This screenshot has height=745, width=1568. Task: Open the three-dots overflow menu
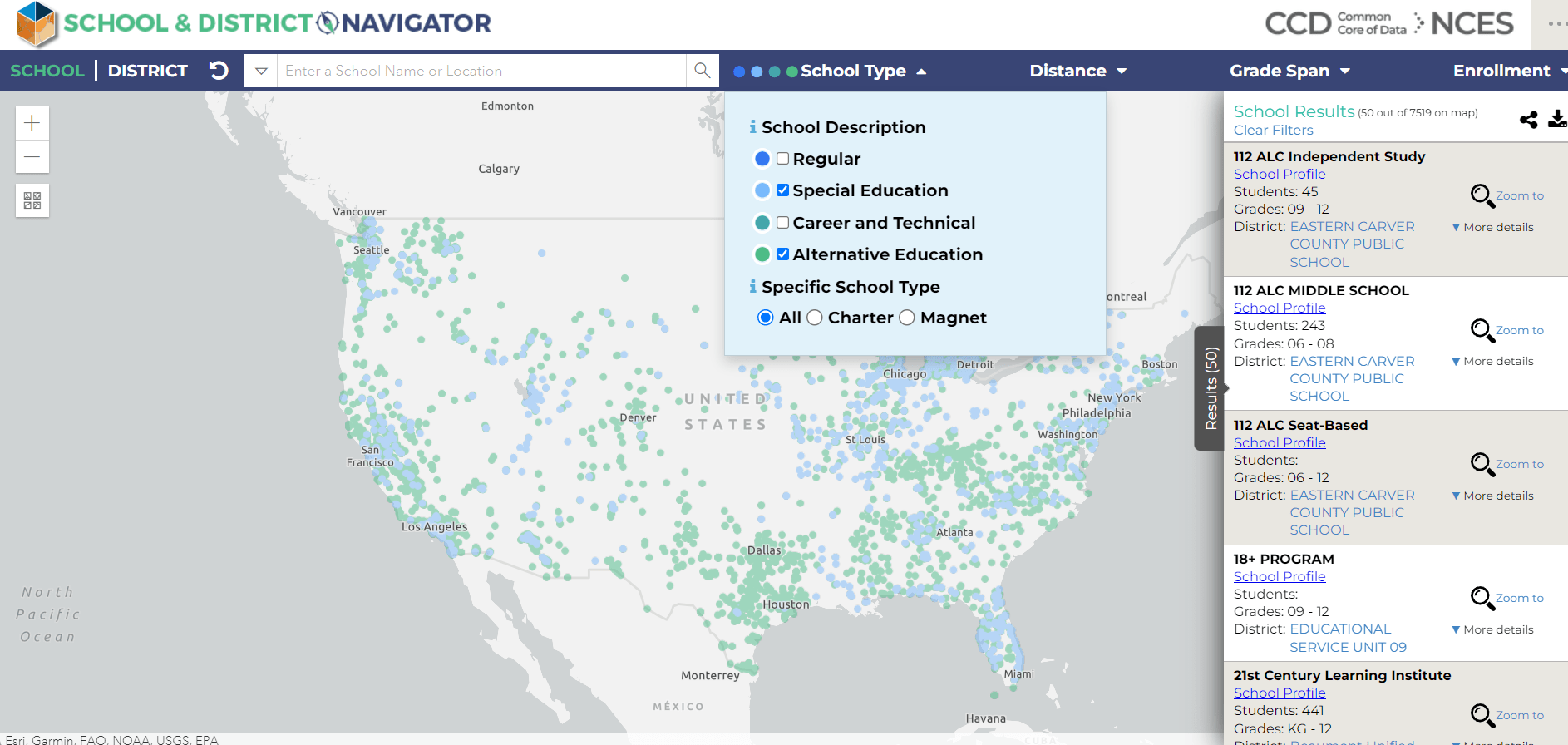1558,23
